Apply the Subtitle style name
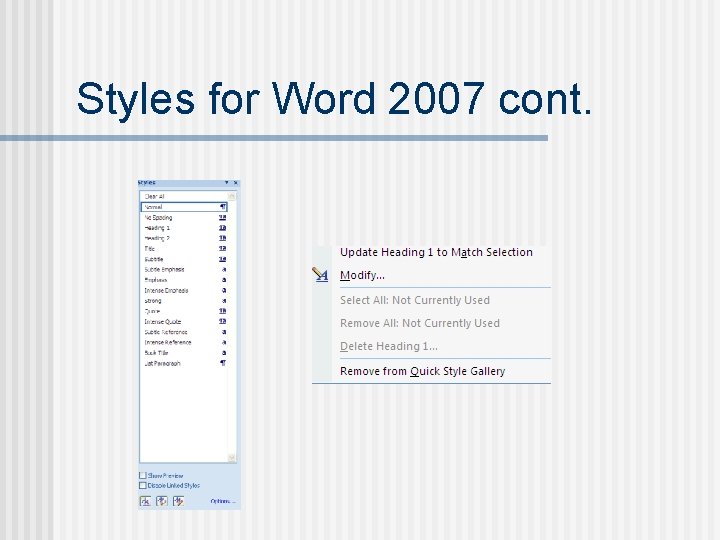Screen dimensions: 720x540 [154, 259]
